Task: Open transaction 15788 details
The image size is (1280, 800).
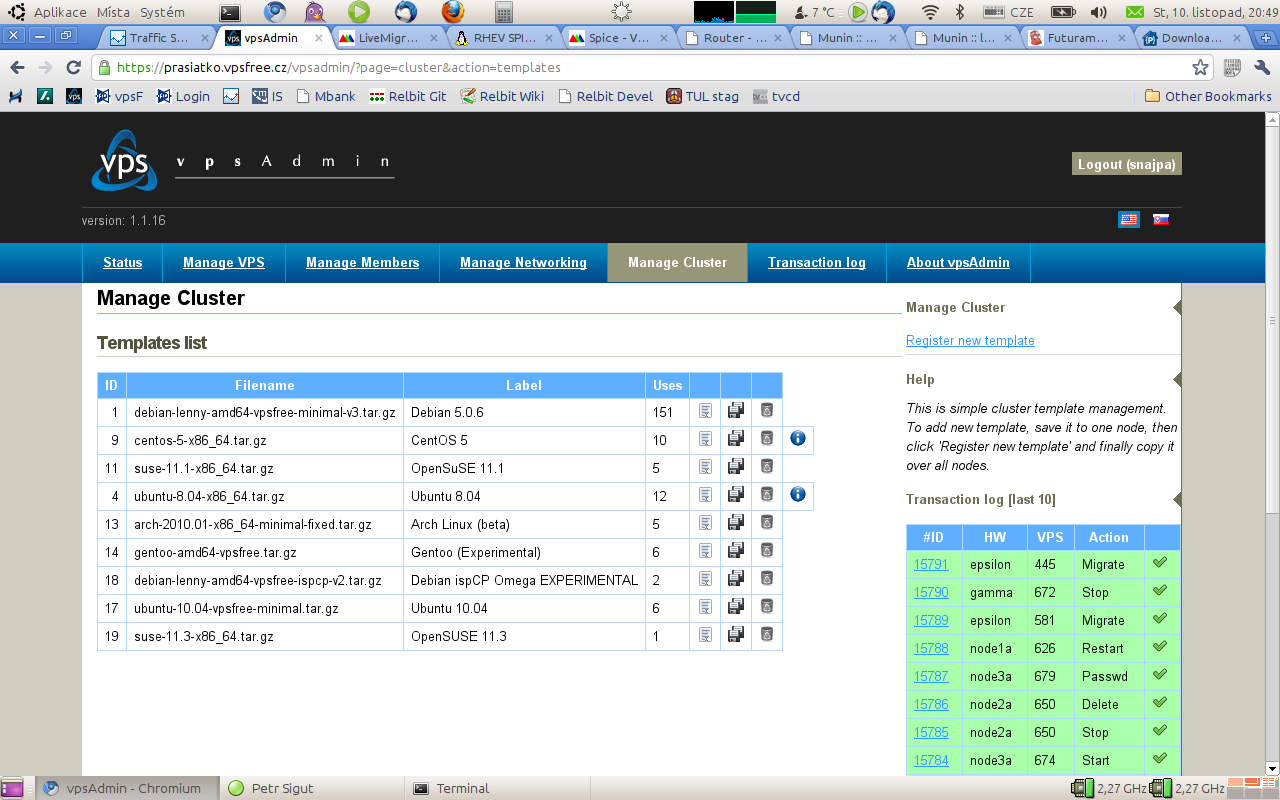Action: 931,649
